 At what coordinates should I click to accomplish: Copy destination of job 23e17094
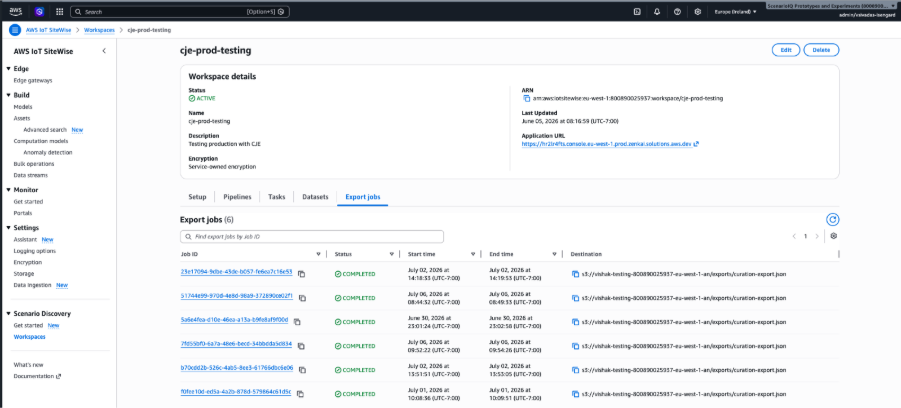(575, 274)
